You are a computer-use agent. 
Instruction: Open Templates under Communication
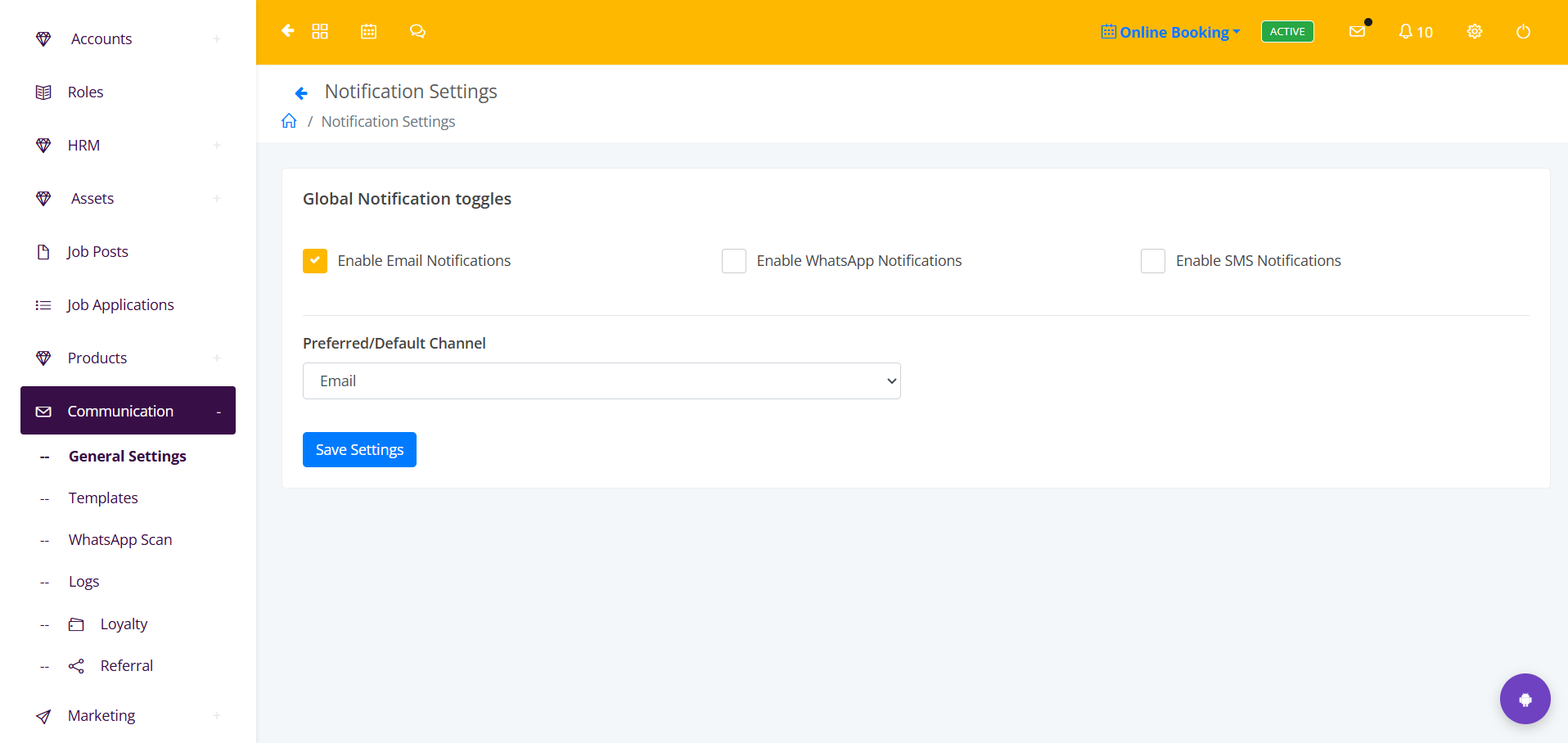103,498
